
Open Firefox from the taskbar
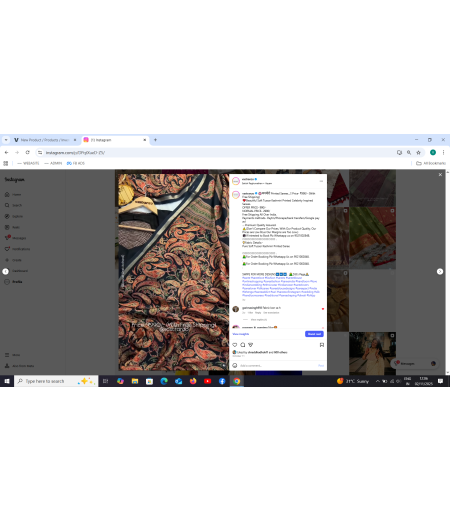click(x=193, y=381)
